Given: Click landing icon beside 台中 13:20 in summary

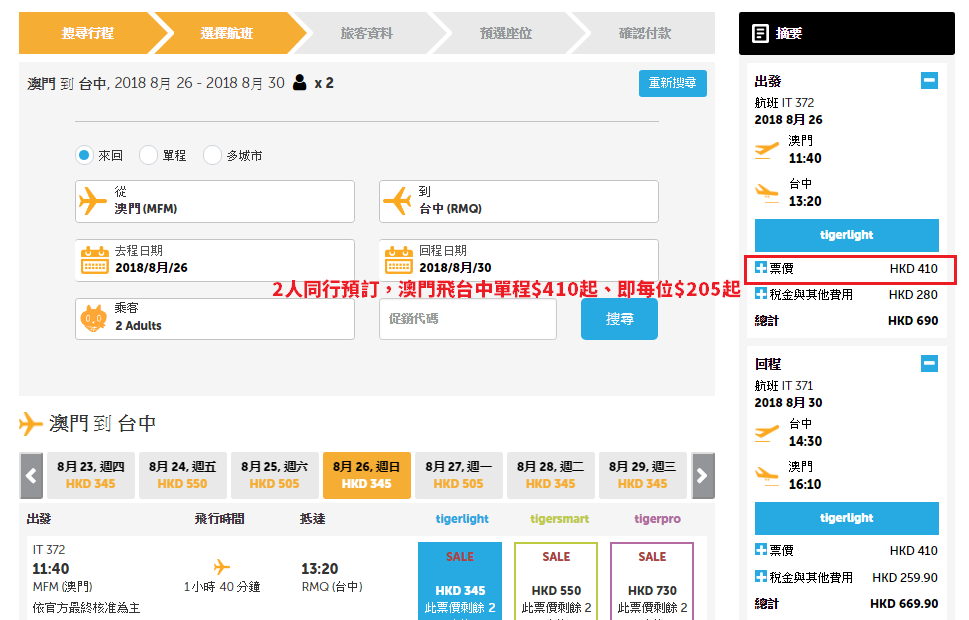Looking at the screenshot, I should click(767, 193).
